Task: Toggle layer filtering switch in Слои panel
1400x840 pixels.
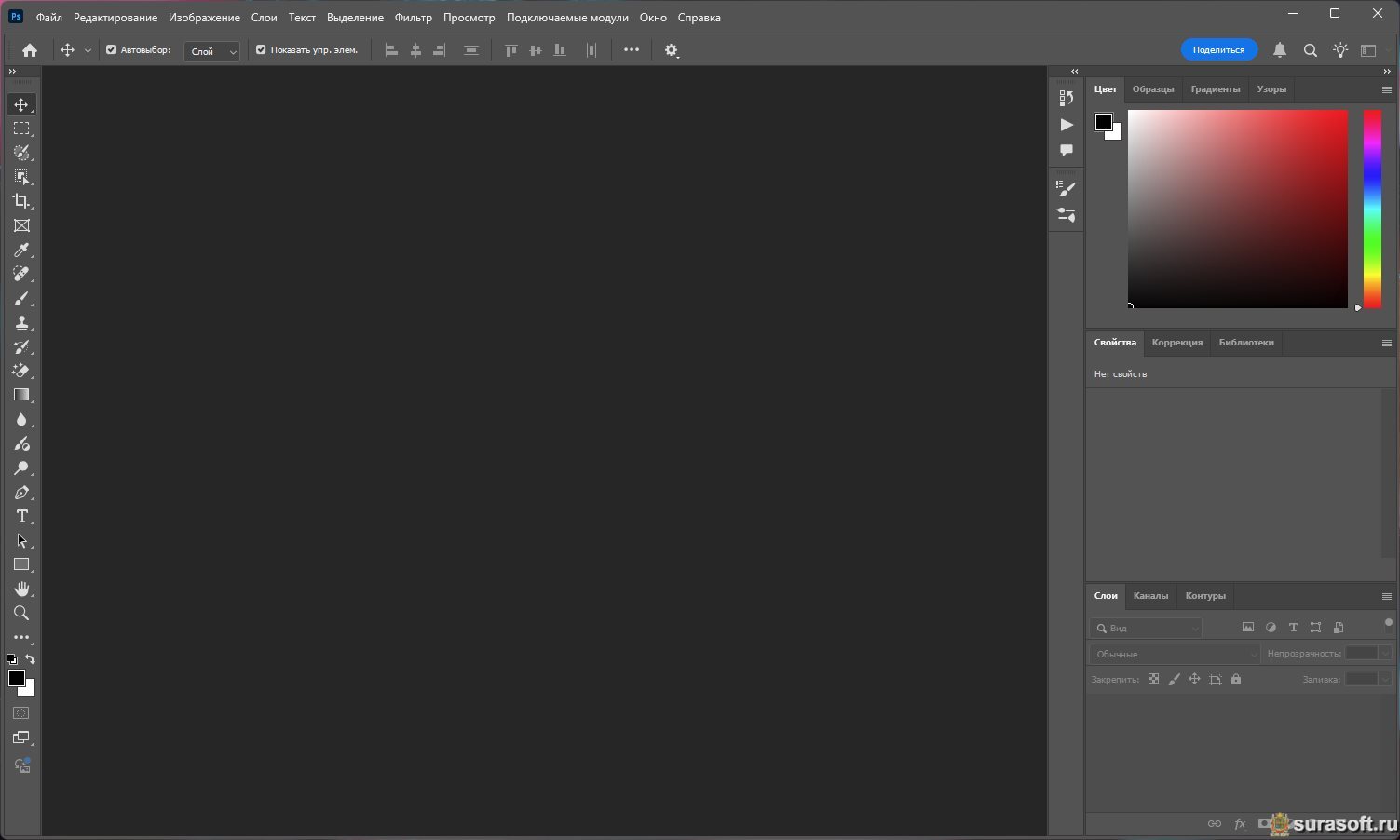Action: click(1388, 624)
